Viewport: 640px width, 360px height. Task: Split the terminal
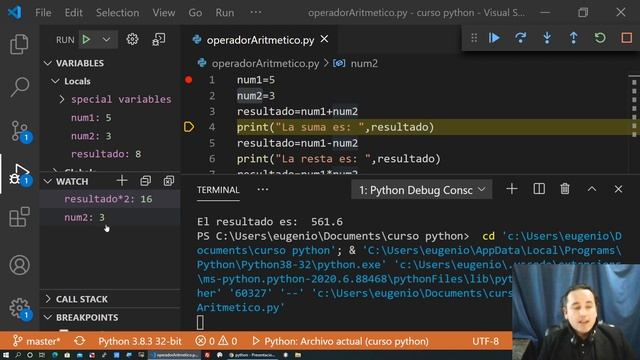[x=539, y=189]
